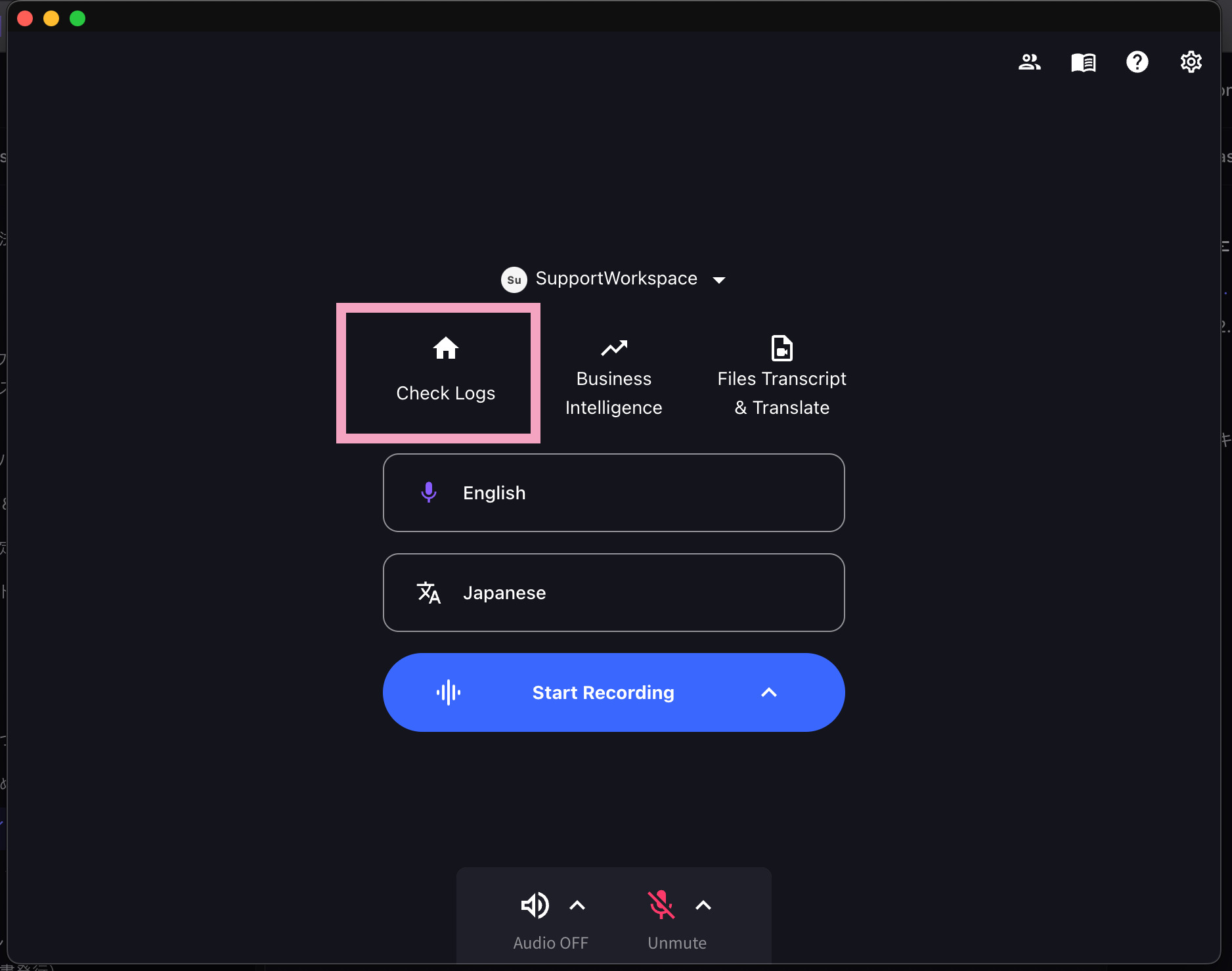This screenshot has width=1232, height=971.
Task: Start Recording
Action: pos(603,692)
